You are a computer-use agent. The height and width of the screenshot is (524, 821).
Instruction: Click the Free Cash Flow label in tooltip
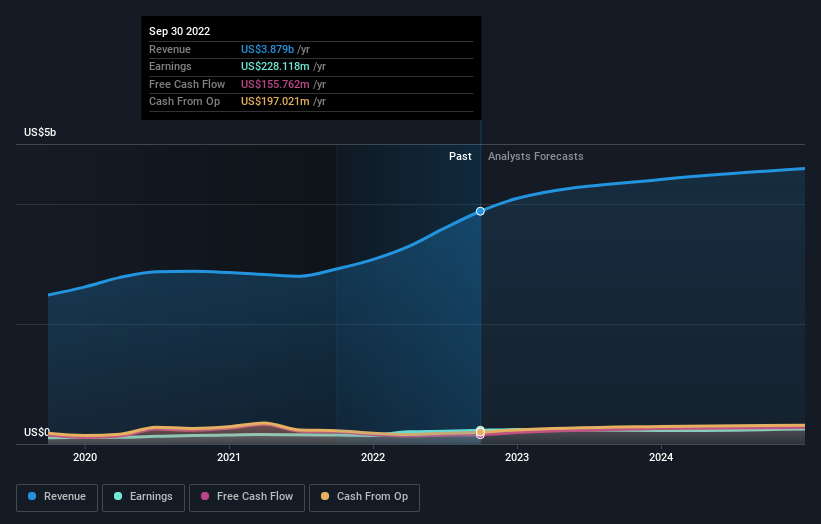click(x=187, y=84)
